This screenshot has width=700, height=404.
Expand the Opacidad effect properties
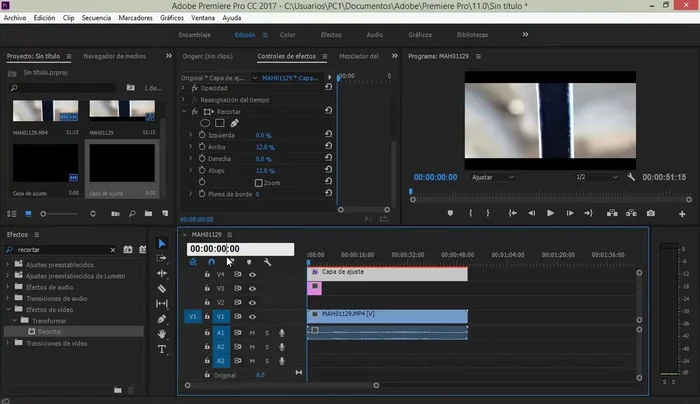(184, 88)
